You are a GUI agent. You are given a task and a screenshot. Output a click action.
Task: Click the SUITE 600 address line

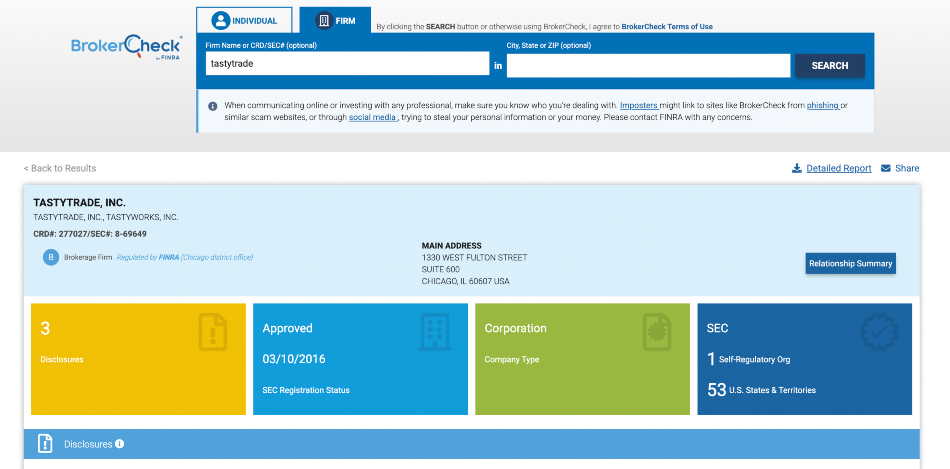pos(440,269)
